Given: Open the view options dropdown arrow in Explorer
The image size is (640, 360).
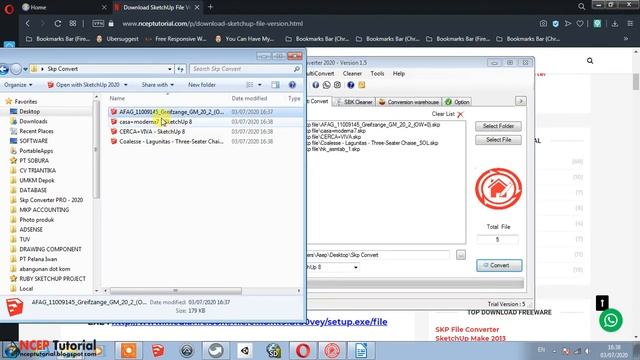Looking at the screenshot, I should (260, 85).
